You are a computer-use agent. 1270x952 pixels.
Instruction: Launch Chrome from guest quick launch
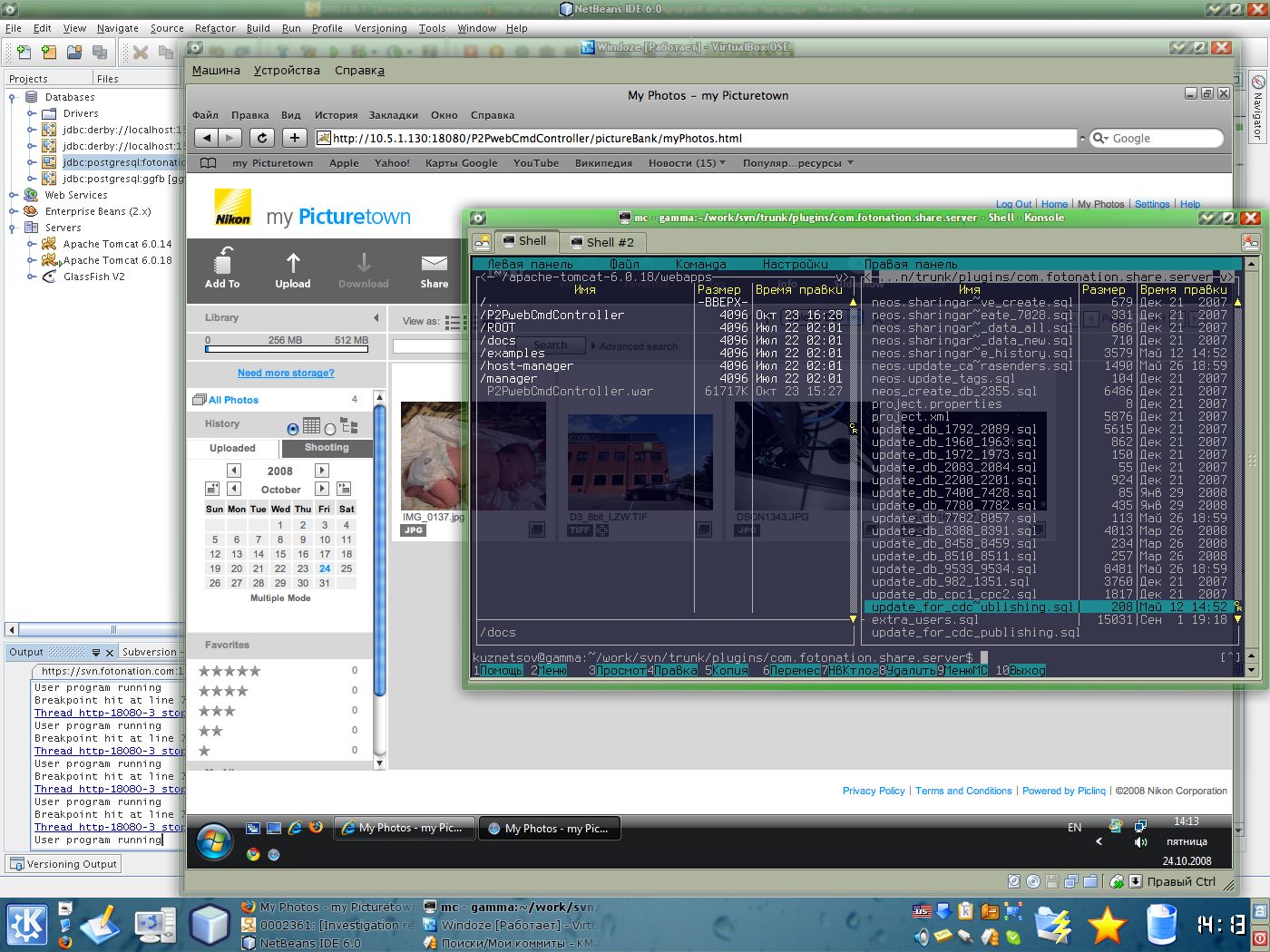(253, 854)
